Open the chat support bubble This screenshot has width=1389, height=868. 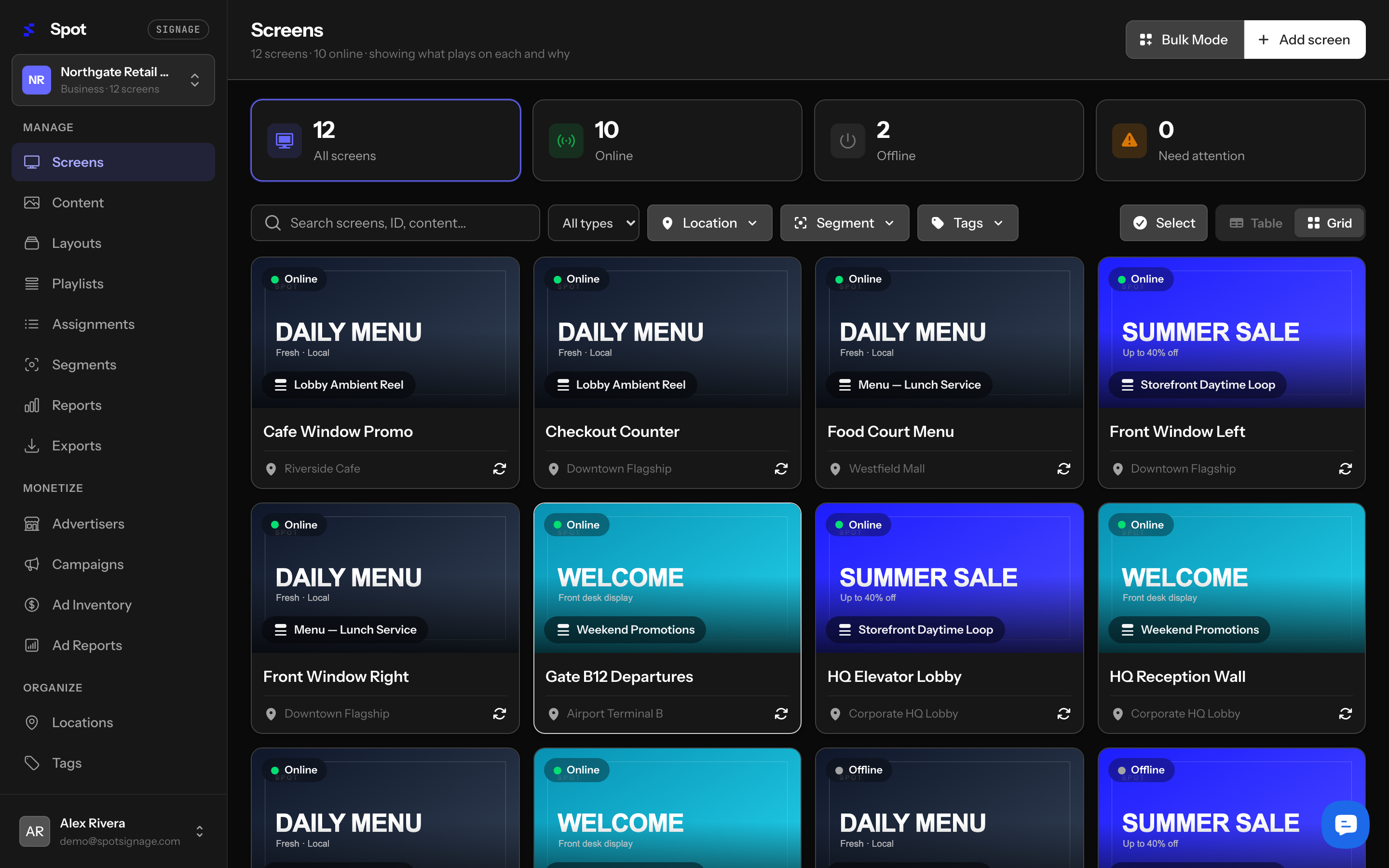(x=1346, y=825)
